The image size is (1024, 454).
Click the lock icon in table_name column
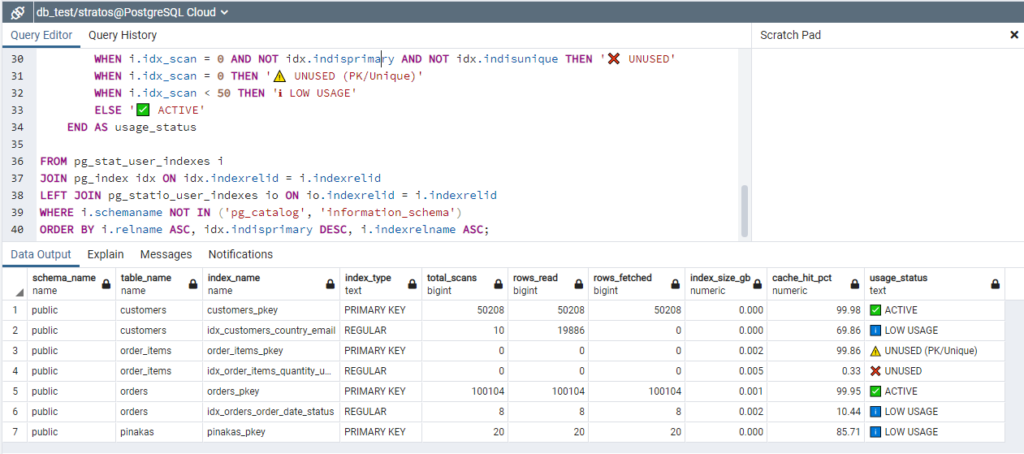tap(193, 284)
